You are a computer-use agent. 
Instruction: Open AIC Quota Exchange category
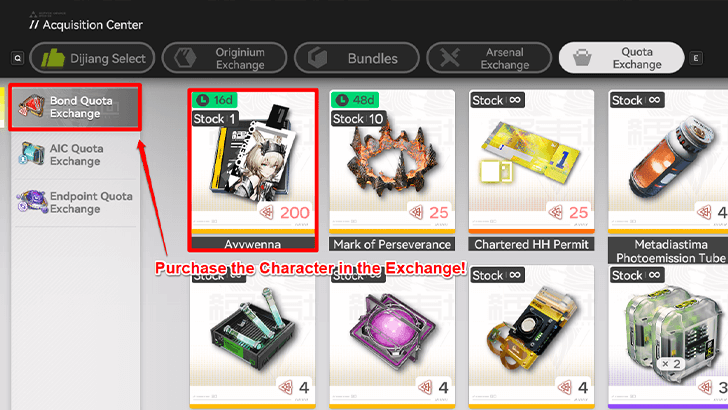[75, 155]
